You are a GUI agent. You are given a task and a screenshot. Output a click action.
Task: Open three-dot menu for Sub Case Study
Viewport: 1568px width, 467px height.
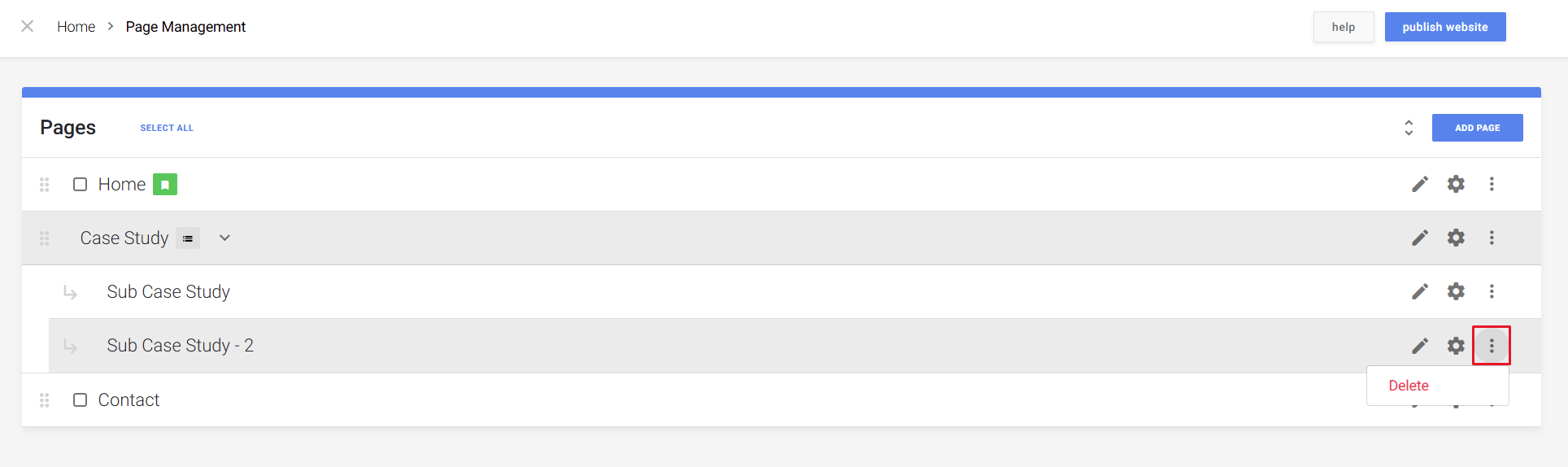(1492, 291)
